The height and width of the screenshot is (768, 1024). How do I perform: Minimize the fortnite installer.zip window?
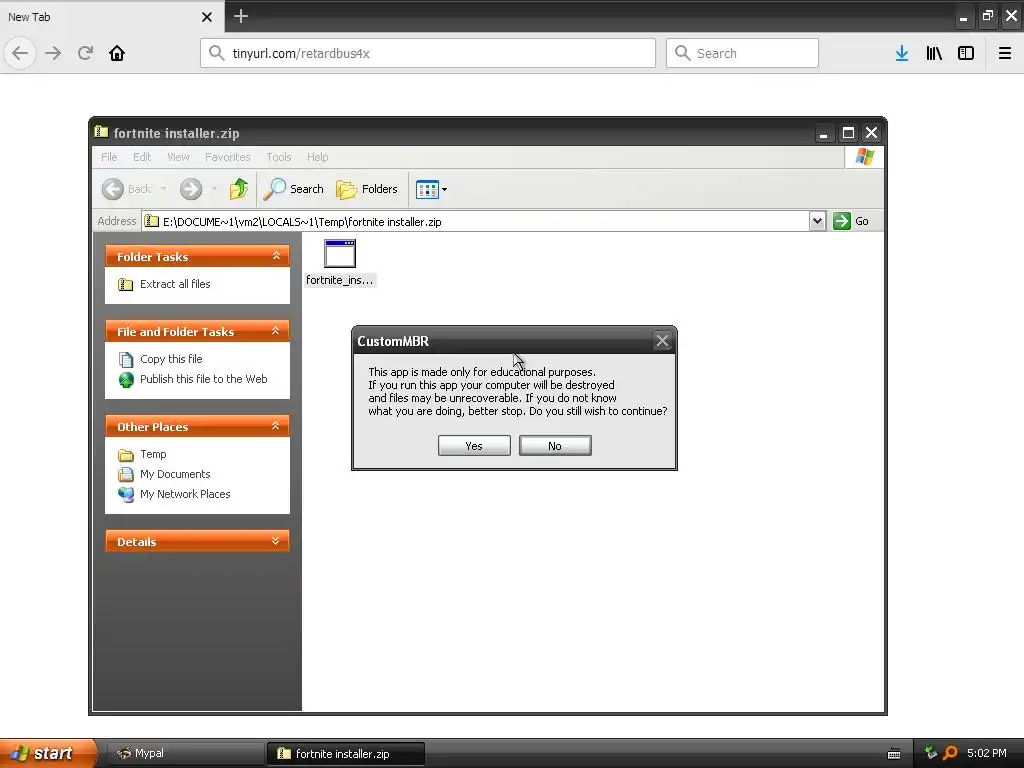pyautogui.click(x=824, y=133)
